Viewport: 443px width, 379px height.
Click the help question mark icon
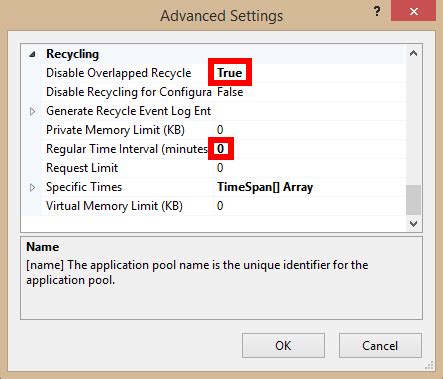(x=377, y=12)
